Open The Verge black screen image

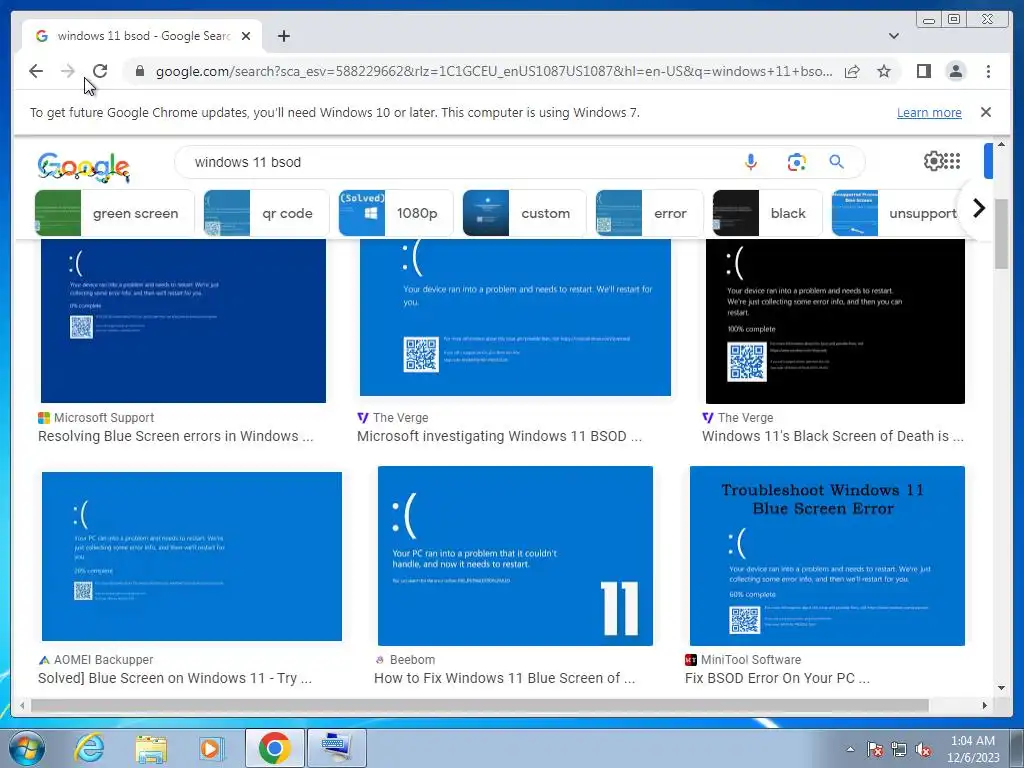tap(835, 321)
